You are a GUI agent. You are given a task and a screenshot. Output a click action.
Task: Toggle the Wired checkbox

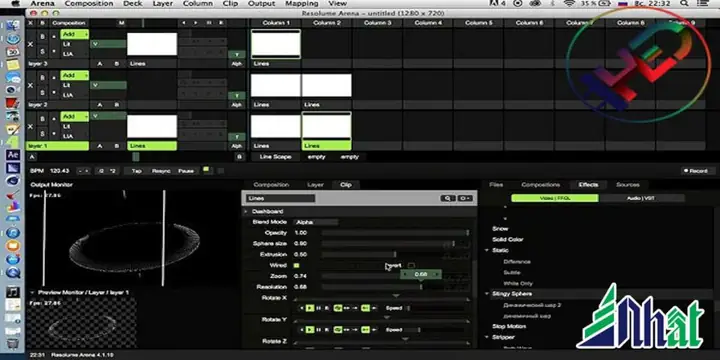pos(296,265)
